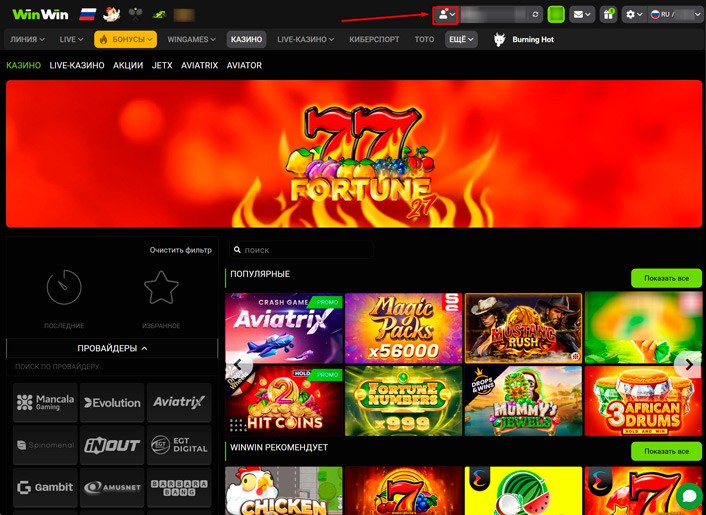Click the Fortune 27 banner
The width and height of the screenshot is (706, 515).
point(354,154)
